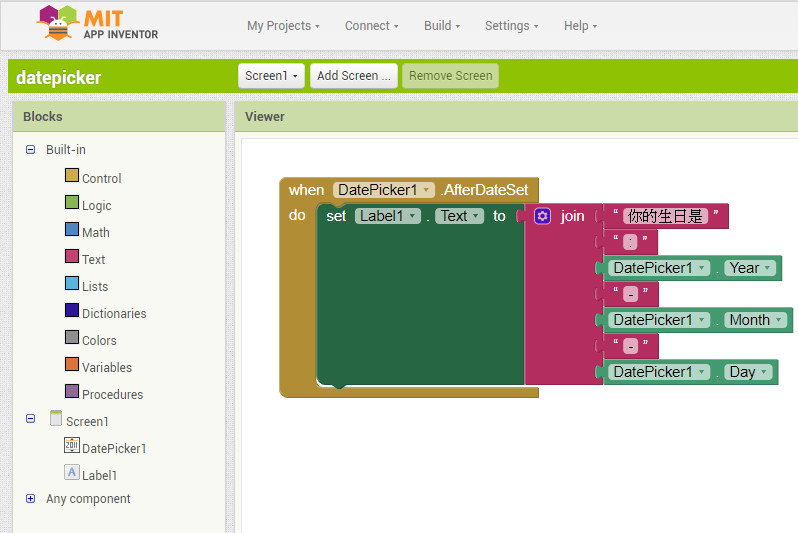Viewport: 798px width, 533px height.
Task: Select the when AfterDateSet event block
Action: [306, 190]
